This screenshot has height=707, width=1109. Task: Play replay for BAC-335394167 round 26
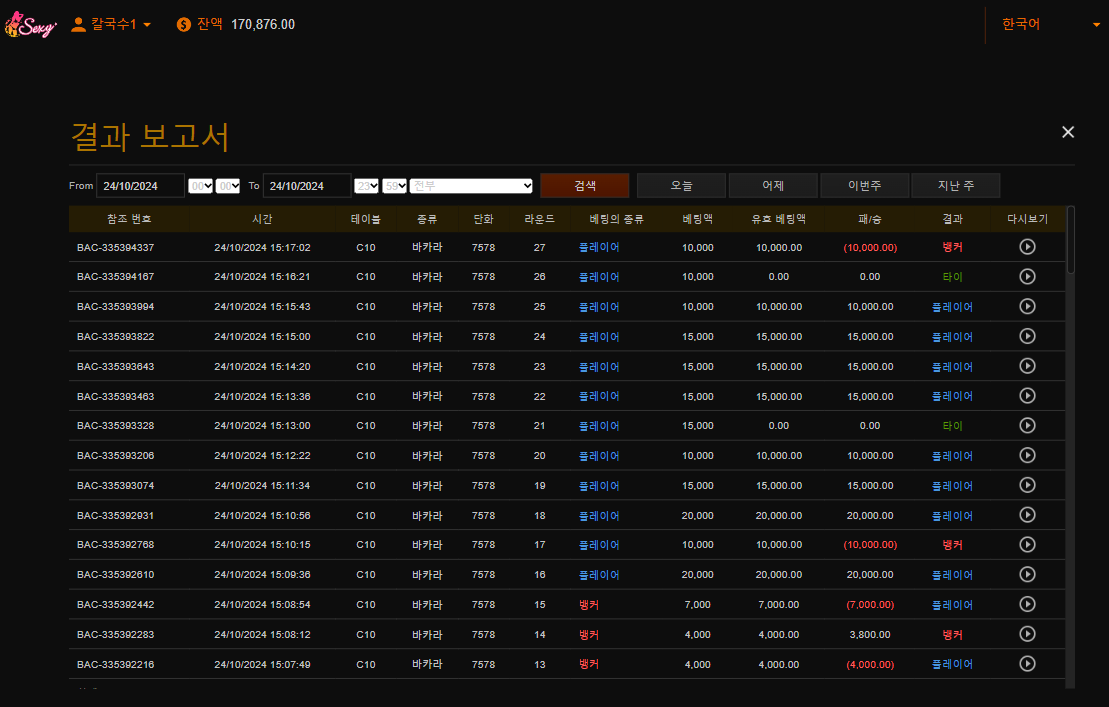tap(1027, 277)
